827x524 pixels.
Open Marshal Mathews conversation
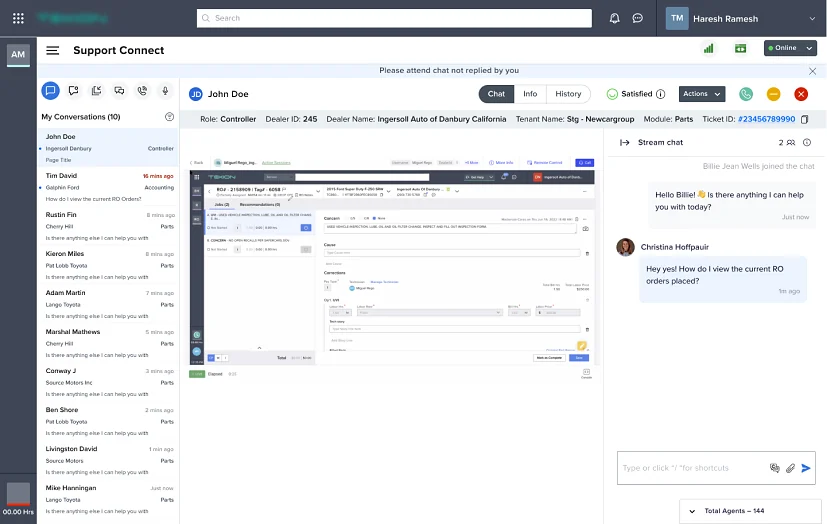pyautogui.click(x=109, y=343)
